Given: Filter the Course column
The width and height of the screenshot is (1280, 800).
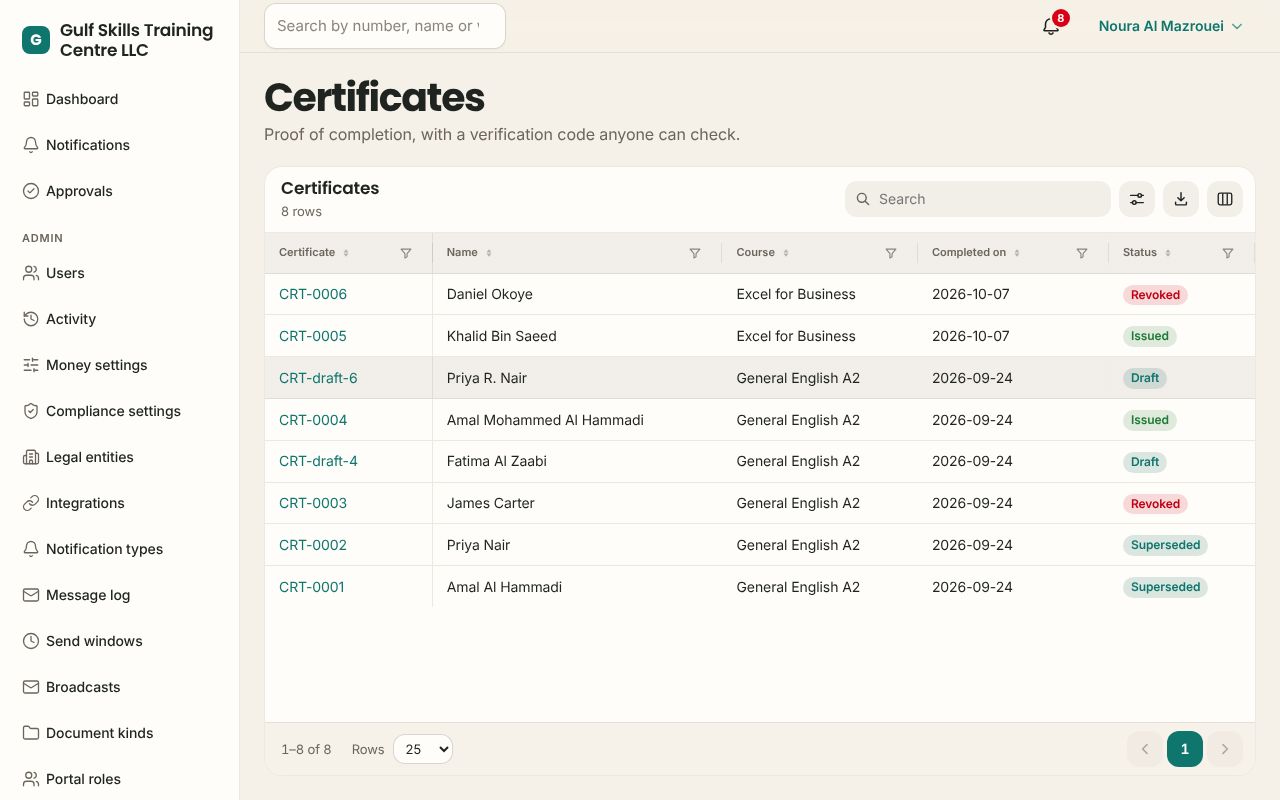Looking at the screenshot, I should tap(891, 253).
